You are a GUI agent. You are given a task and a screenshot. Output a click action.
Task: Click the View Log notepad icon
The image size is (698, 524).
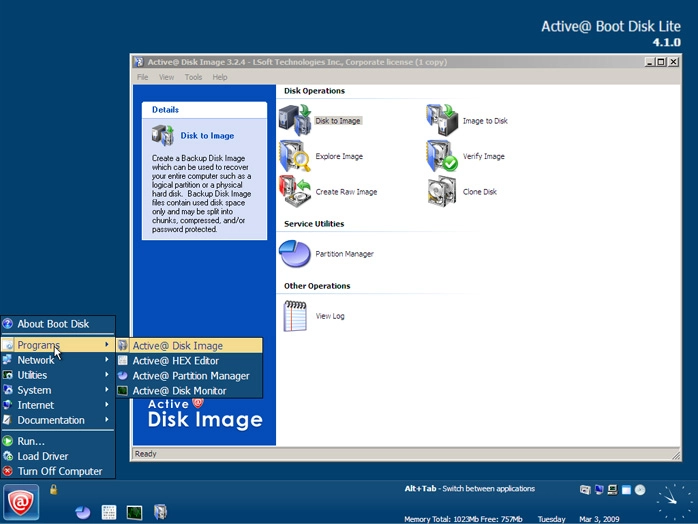pyautogui.click(x=295, y=316)
